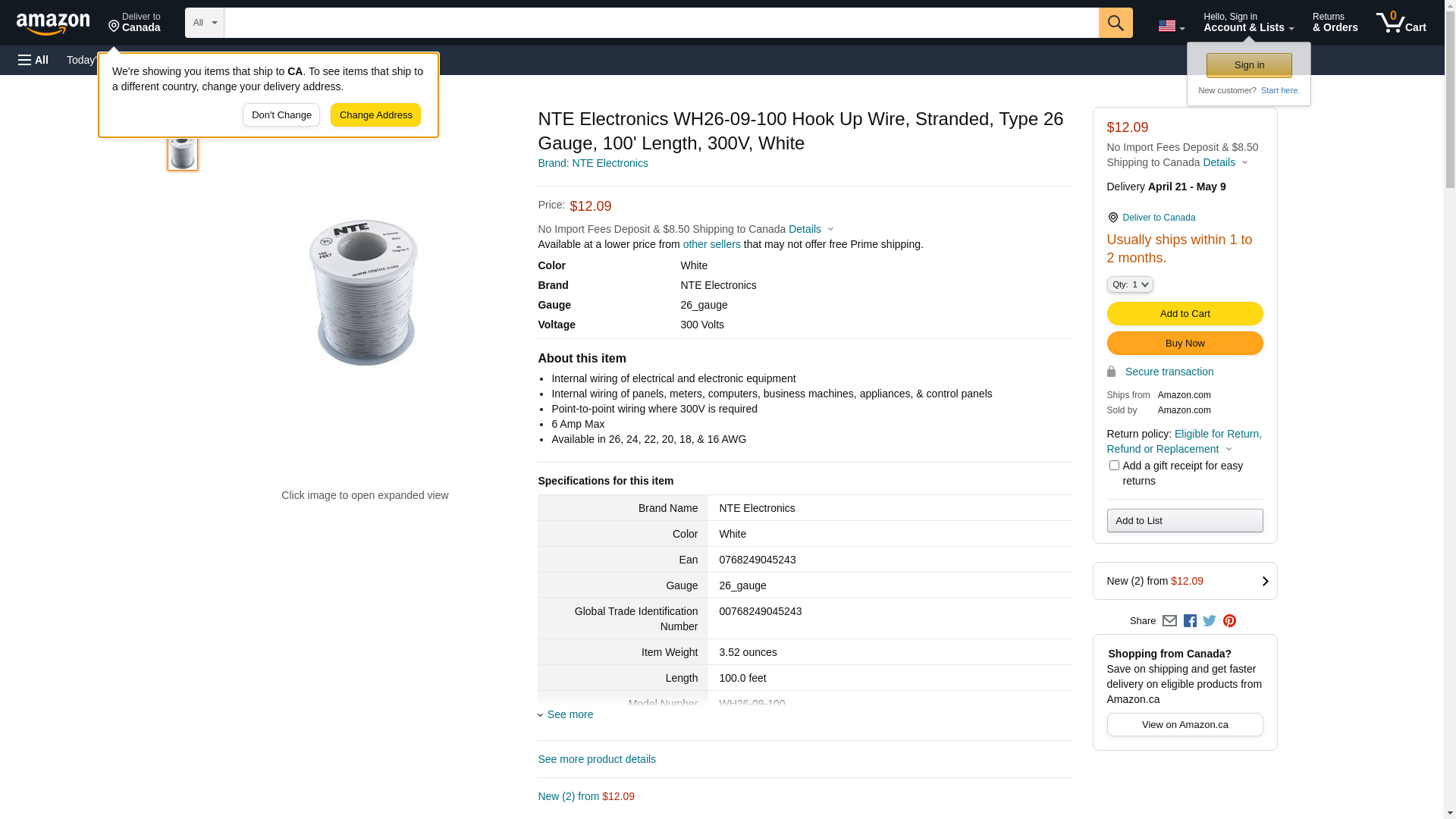Expand See more specifications
This screenshot has height=819, width=1456.
click(570, 714)
